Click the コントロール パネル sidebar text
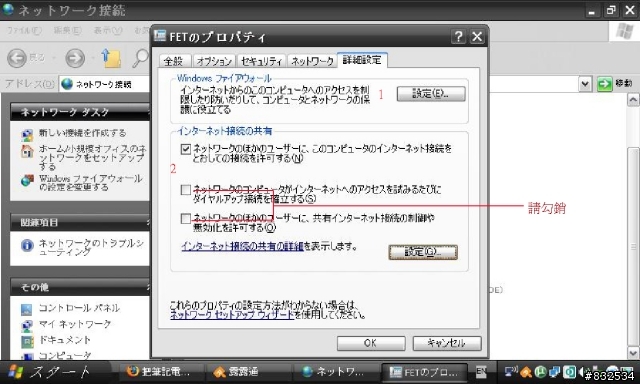The height and width of the screenshot is (384, 640). [x=79, y=308]
